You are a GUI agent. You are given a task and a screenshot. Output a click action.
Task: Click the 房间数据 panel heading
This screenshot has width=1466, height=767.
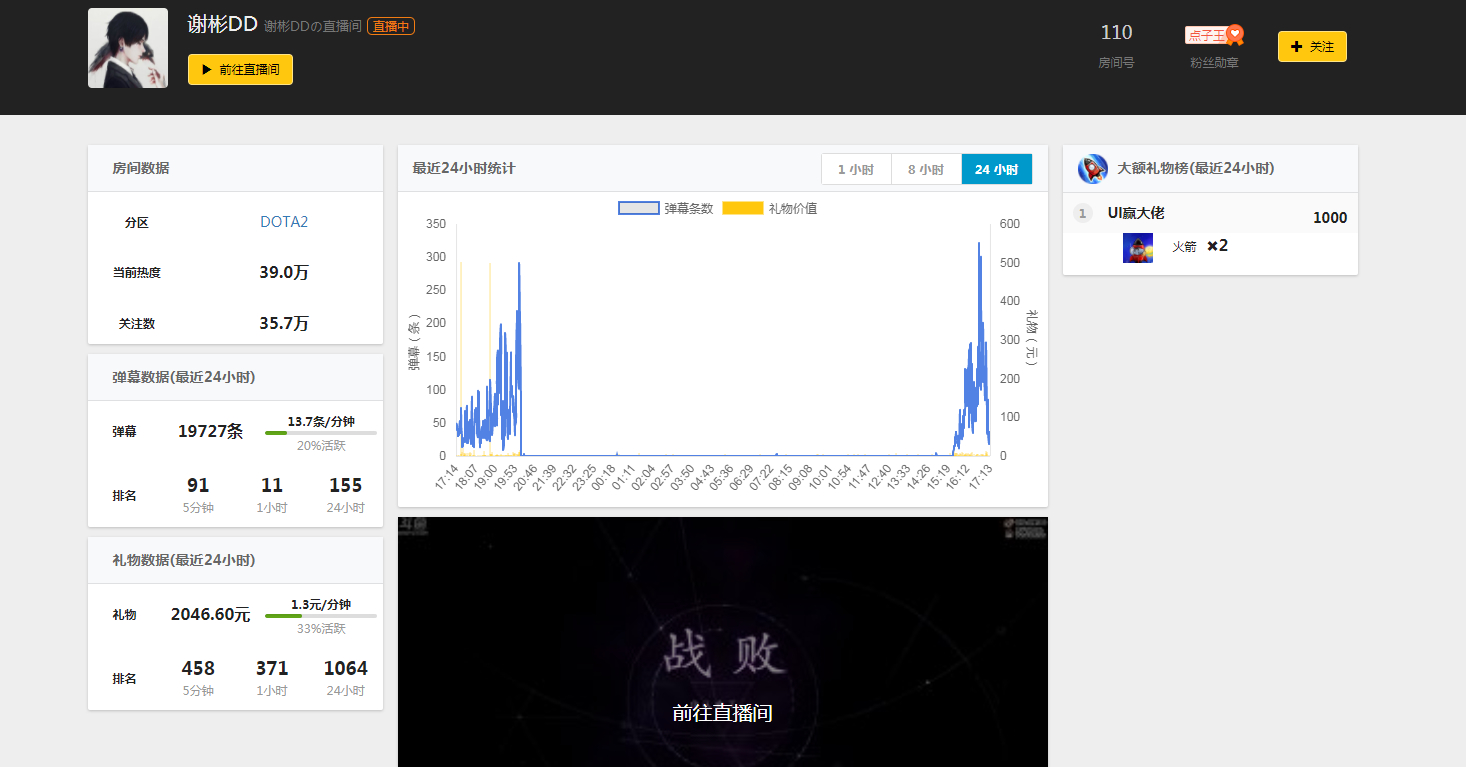click(x=141, y=168)
